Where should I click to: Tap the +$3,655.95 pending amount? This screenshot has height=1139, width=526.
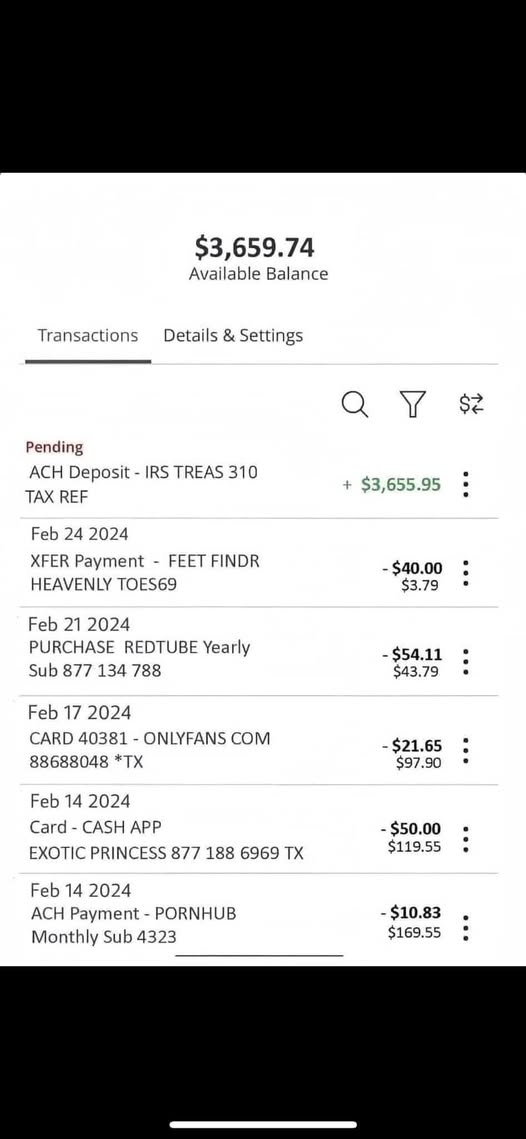392,485
